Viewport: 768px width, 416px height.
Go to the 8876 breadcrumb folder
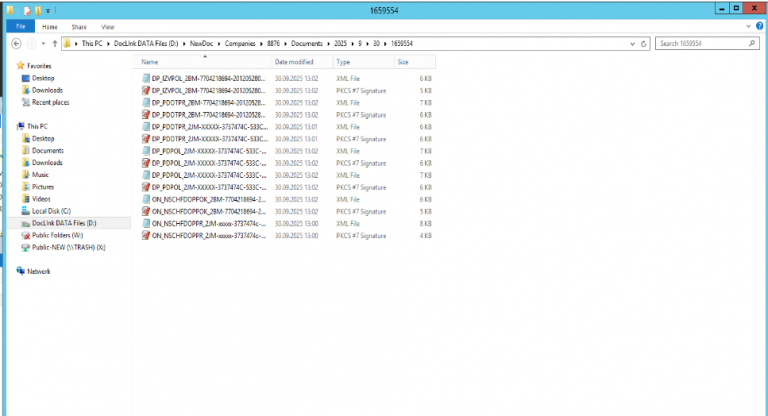point(273,44)
